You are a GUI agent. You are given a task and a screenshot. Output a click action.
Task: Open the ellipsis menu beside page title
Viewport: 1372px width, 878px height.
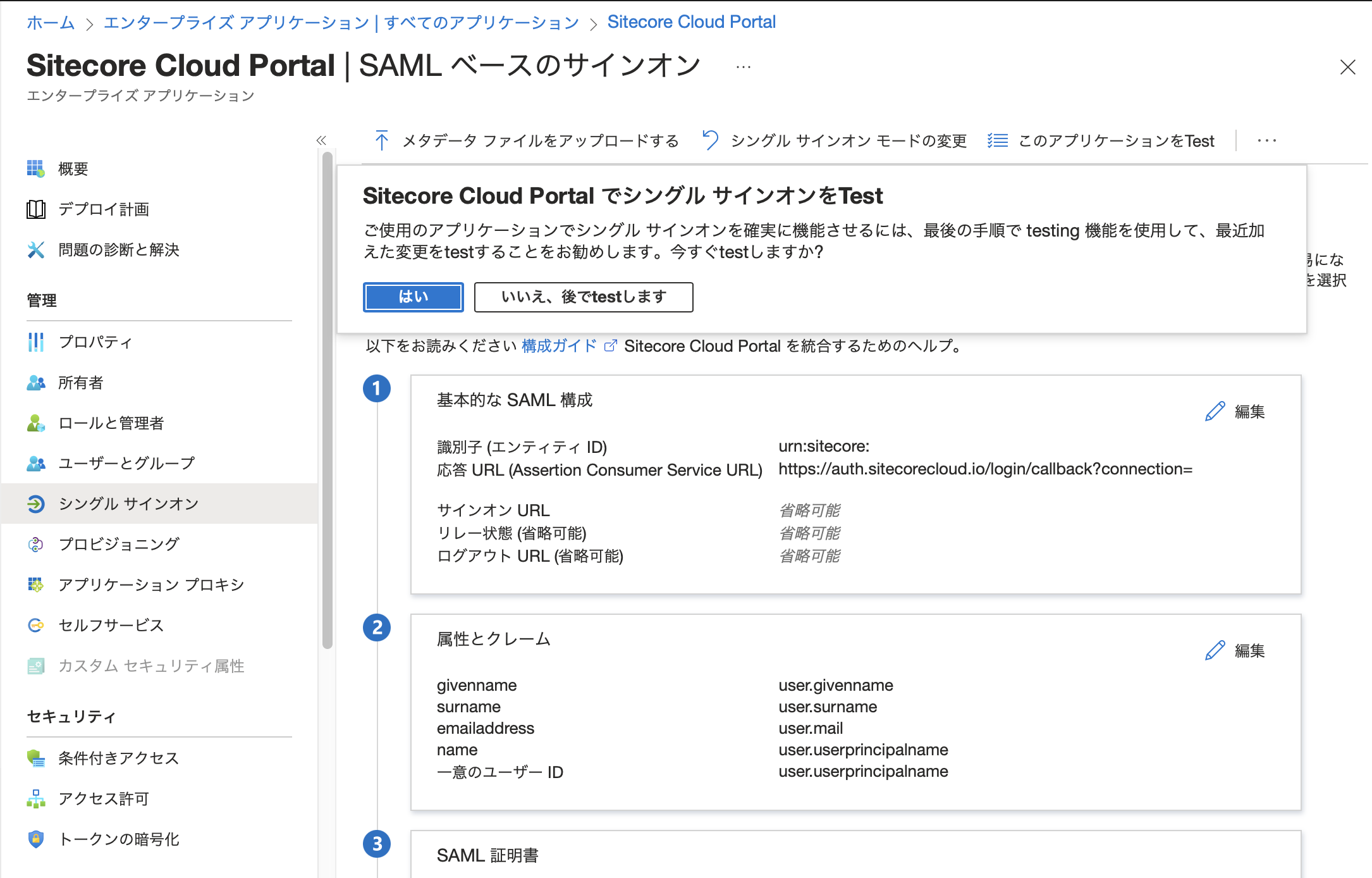click(x=744, y=66)
